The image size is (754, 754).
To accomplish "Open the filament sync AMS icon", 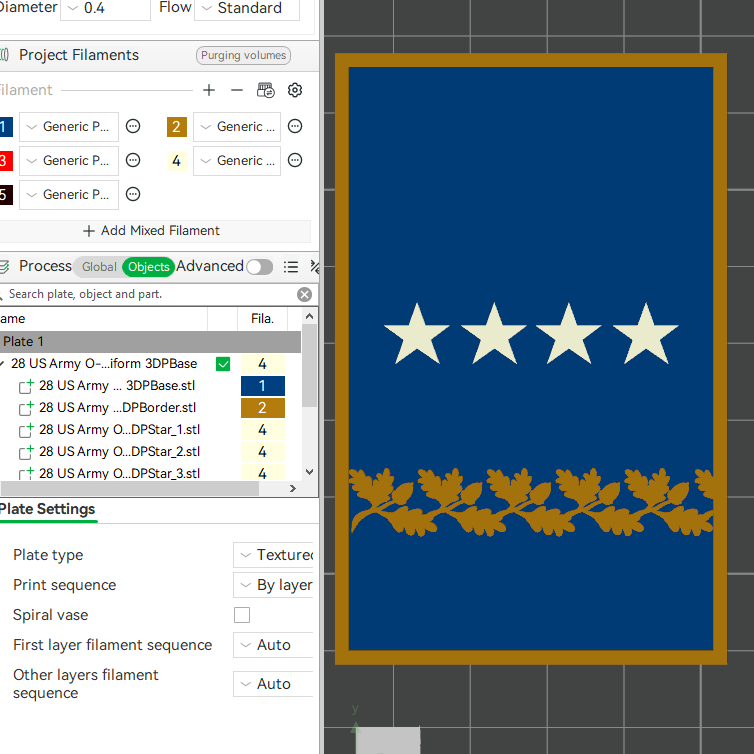I will click(x=265, y=90).
